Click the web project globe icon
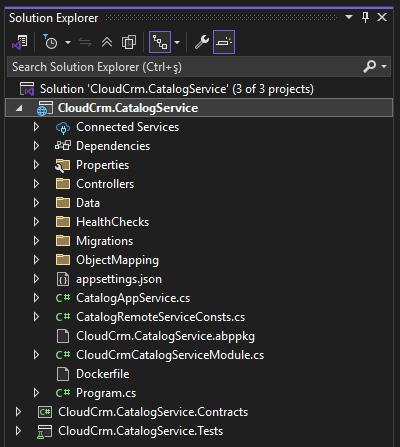400x447 pixels. click(44, 108)
